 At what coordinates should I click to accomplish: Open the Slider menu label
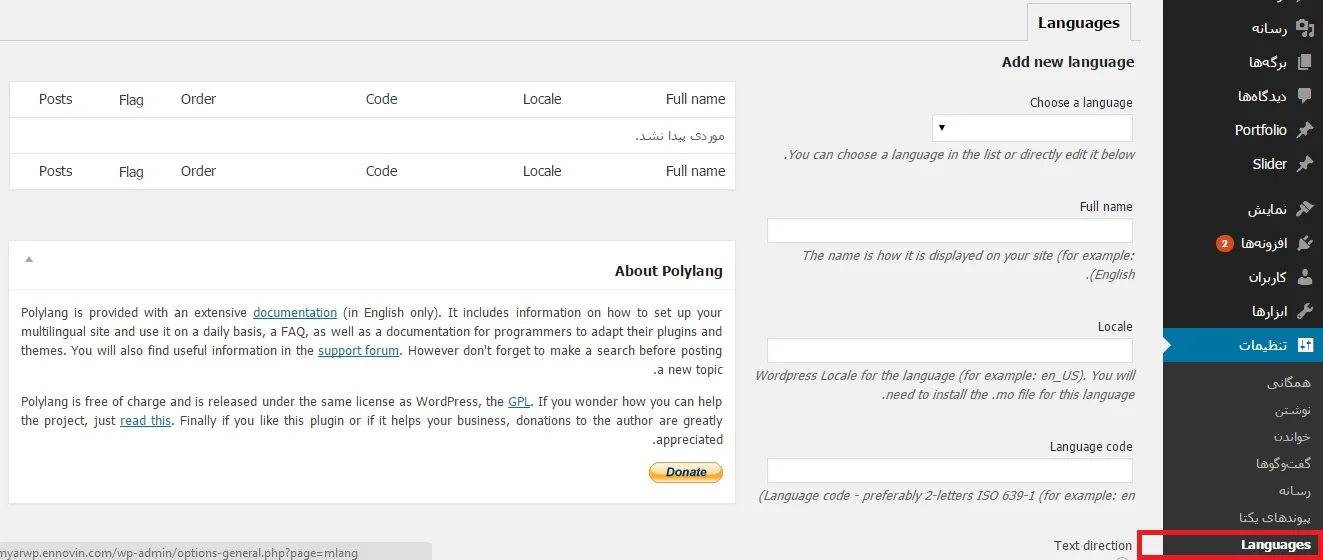pyautogui.click(x=1269, y=164)
